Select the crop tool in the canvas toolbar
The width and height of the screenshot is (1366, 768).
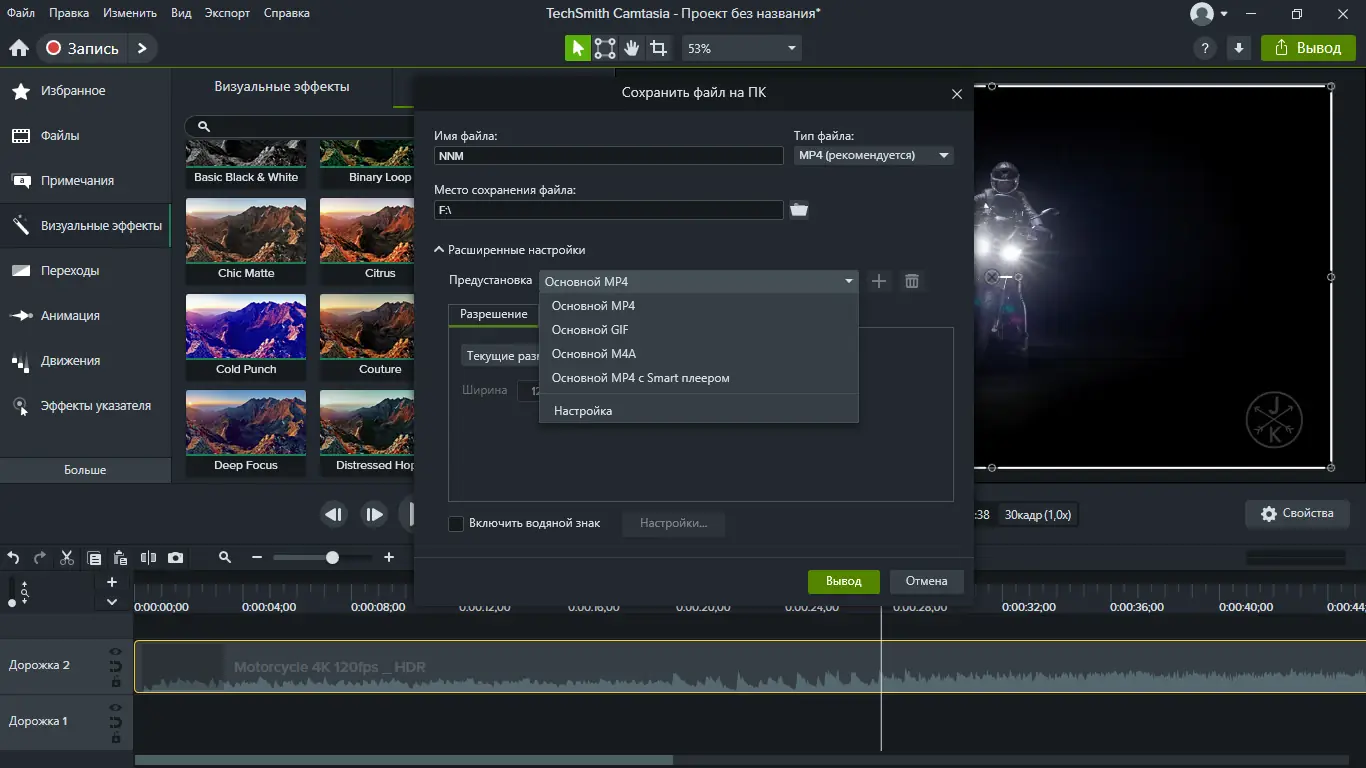pyautogui.click(x=658, y=48)
